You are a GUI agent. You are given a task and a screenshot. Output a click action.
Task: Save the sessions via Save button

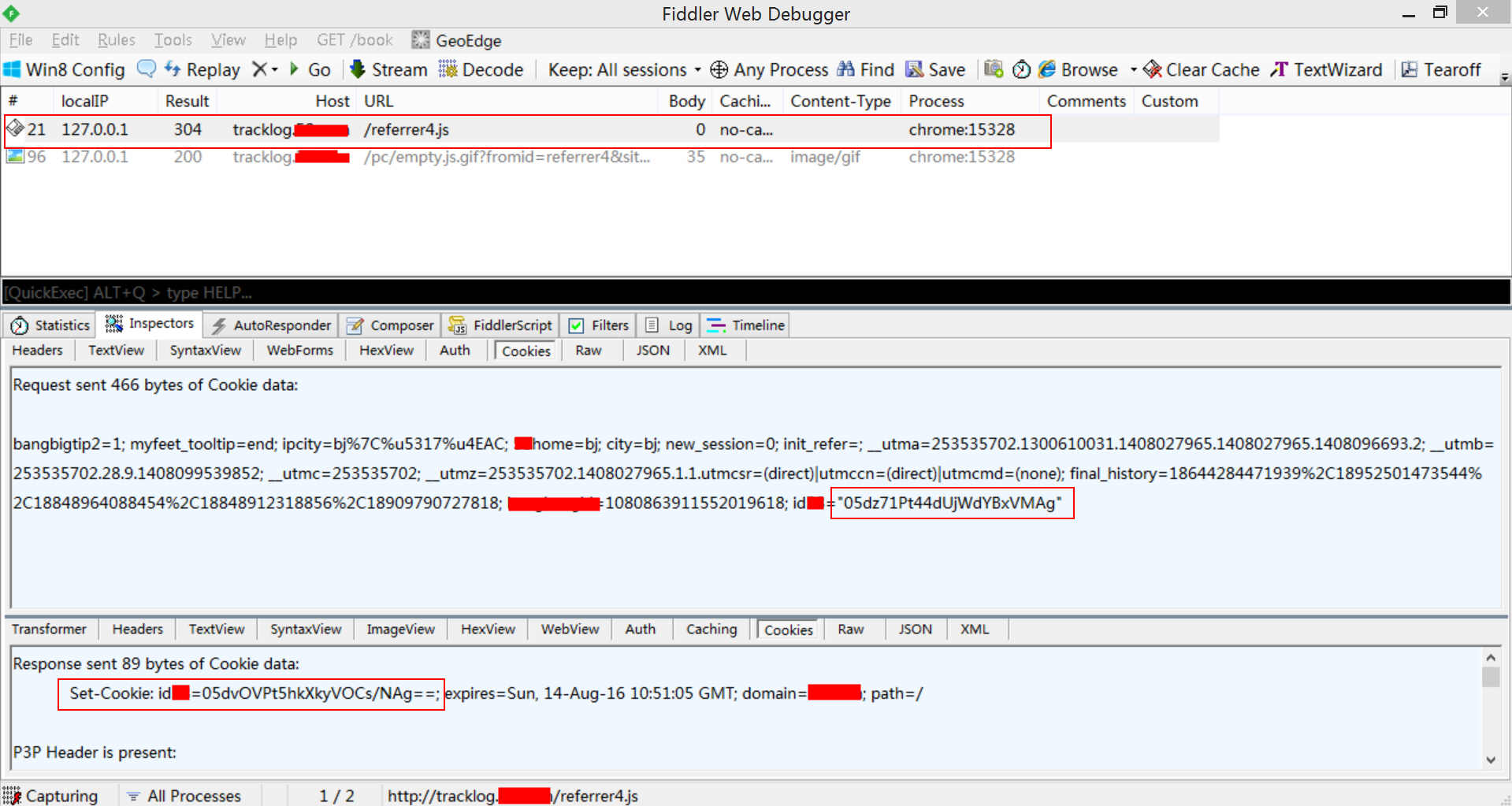point(935,69)
